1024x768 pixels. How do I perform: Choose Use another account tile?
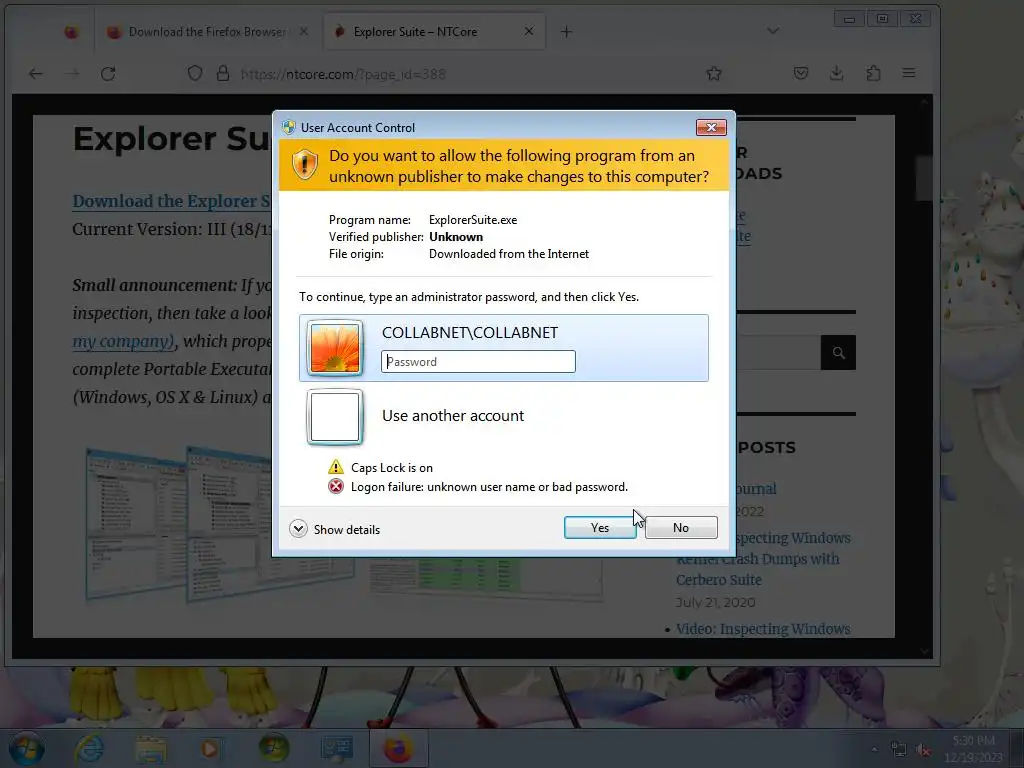point(504,417)
